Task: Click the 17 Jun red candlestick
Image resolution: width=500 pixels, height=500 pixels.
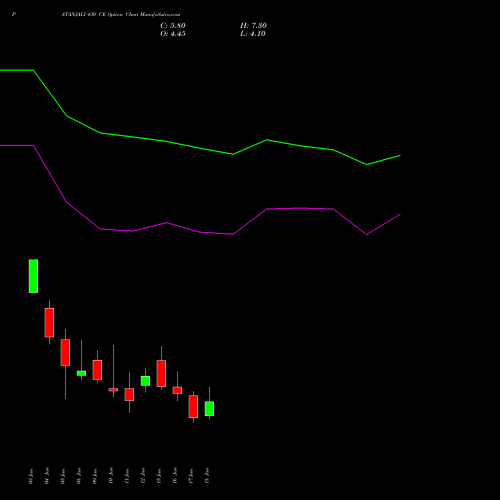Action: pyautogui.click(x=193, y=406)
